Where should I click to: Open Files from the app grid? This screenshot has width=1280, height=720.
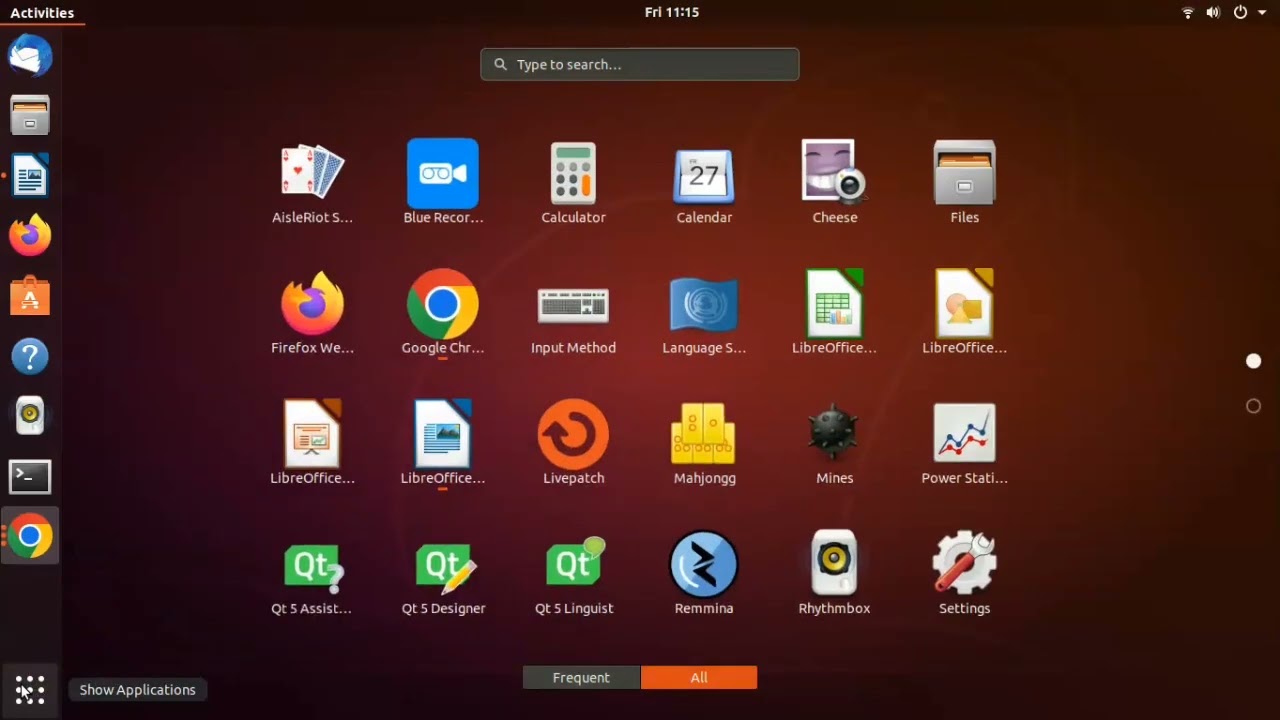click(964, 182)
